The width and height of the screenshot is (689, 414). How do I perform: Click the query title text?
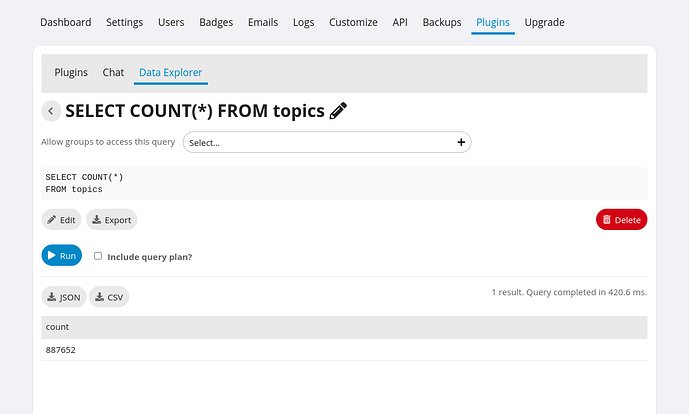195,111
